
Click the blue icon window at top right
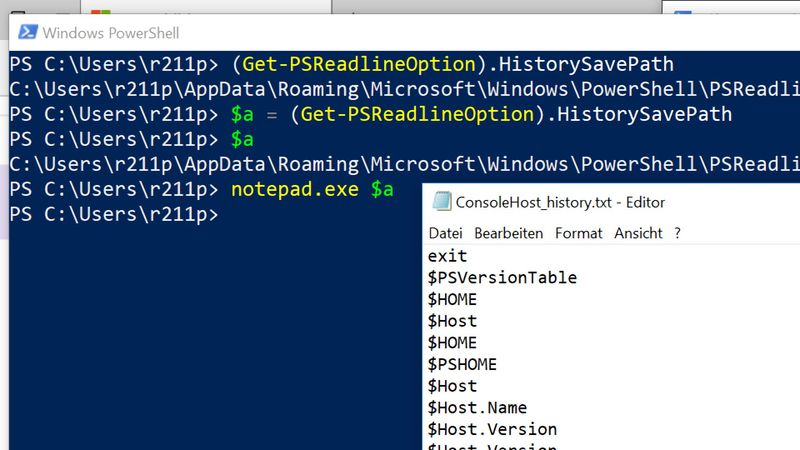(x=684, y=12)
